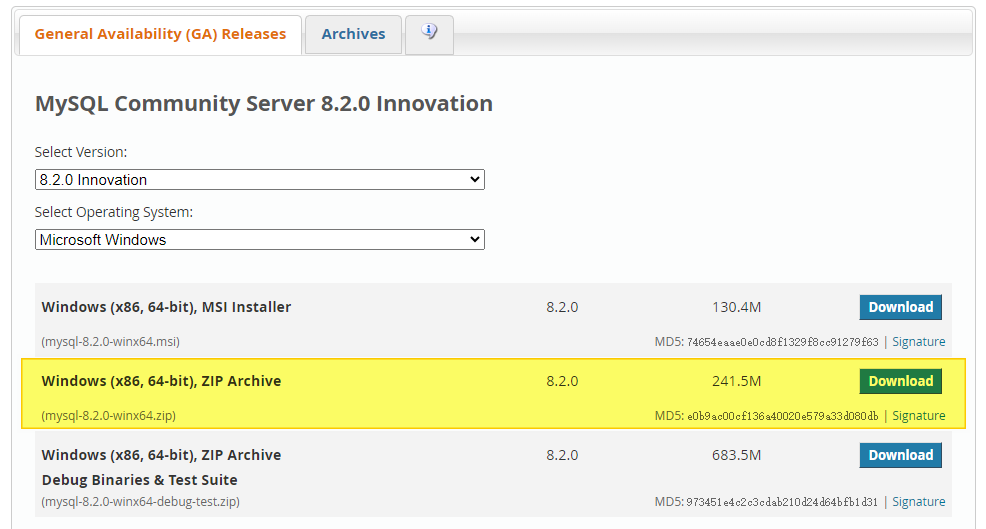This screenshot has height=529, width=986.
Task: Switch to the Archives tab
Action: coord(353,34)
